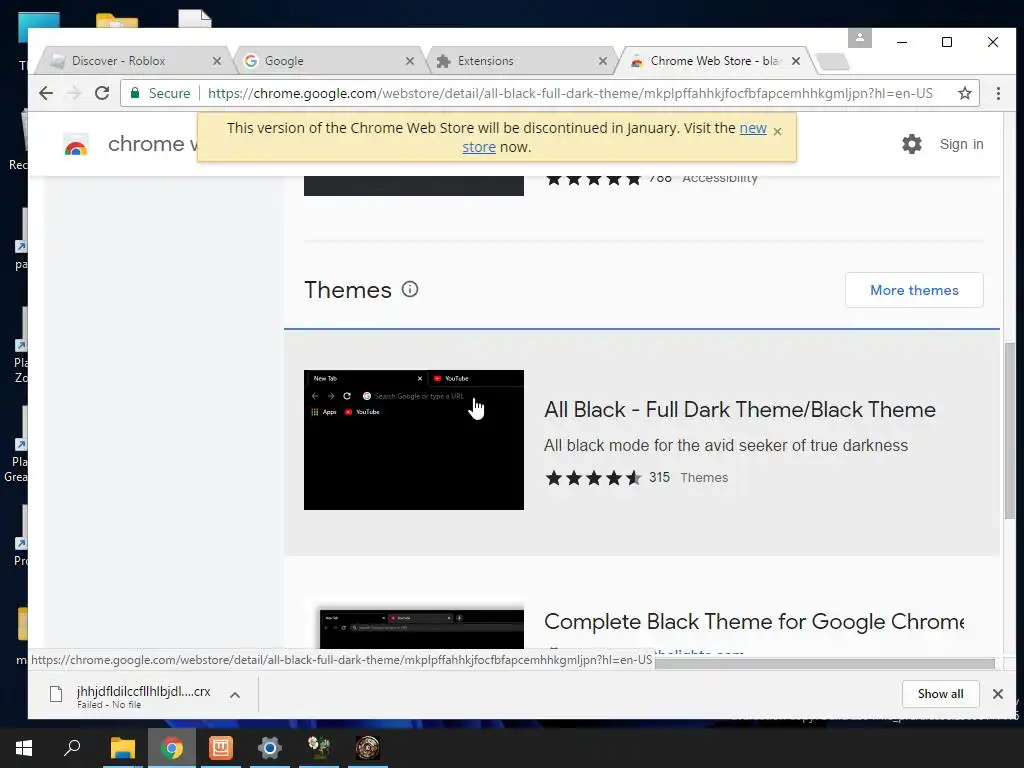Click the 315 ratings stars of All Black theme
Screen dimensions: 1024x768
(593, 478)
